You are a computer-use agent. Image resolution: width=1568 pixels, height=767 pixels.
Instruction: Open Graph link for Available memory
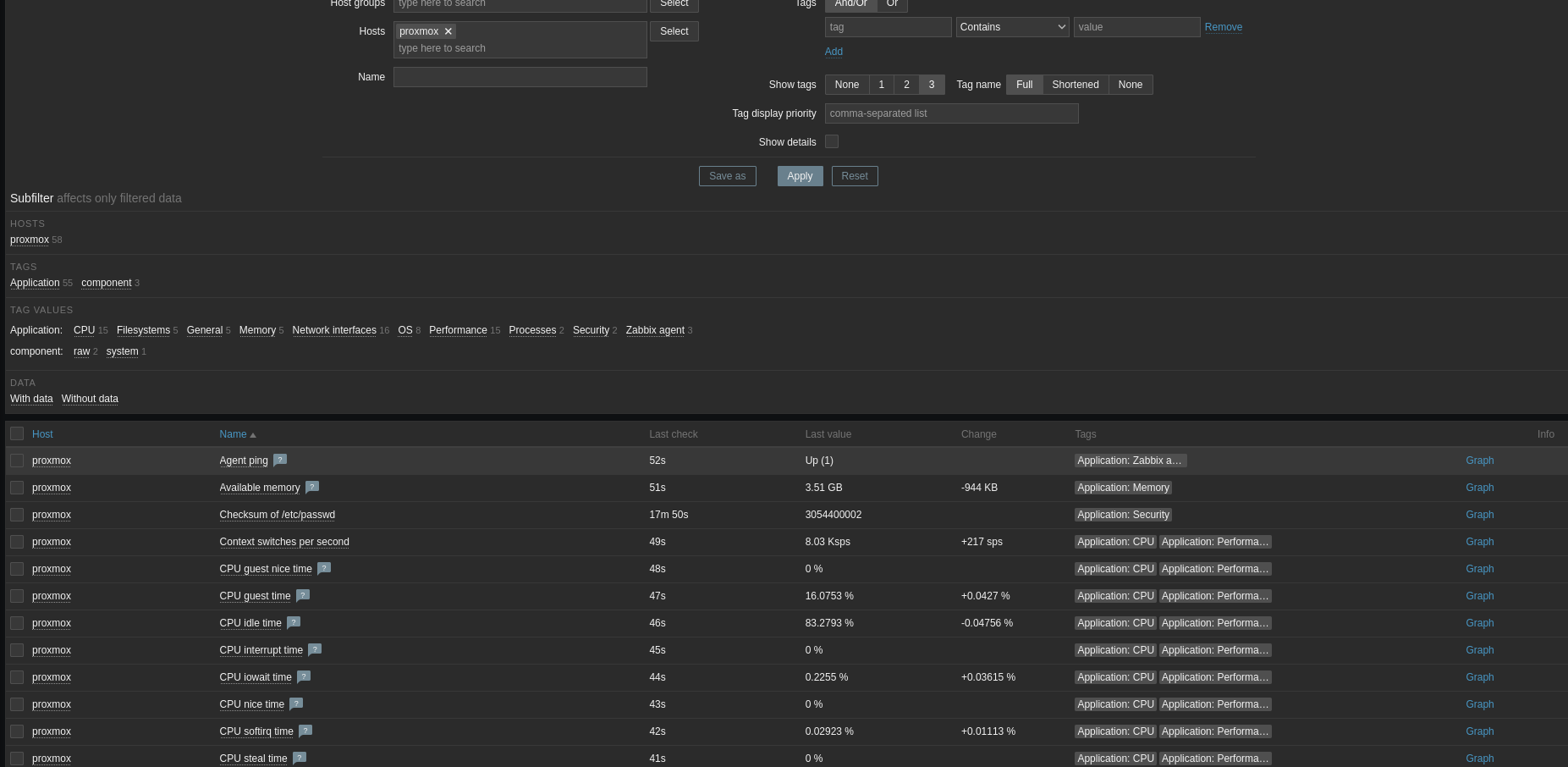[x=1479, y=488]
